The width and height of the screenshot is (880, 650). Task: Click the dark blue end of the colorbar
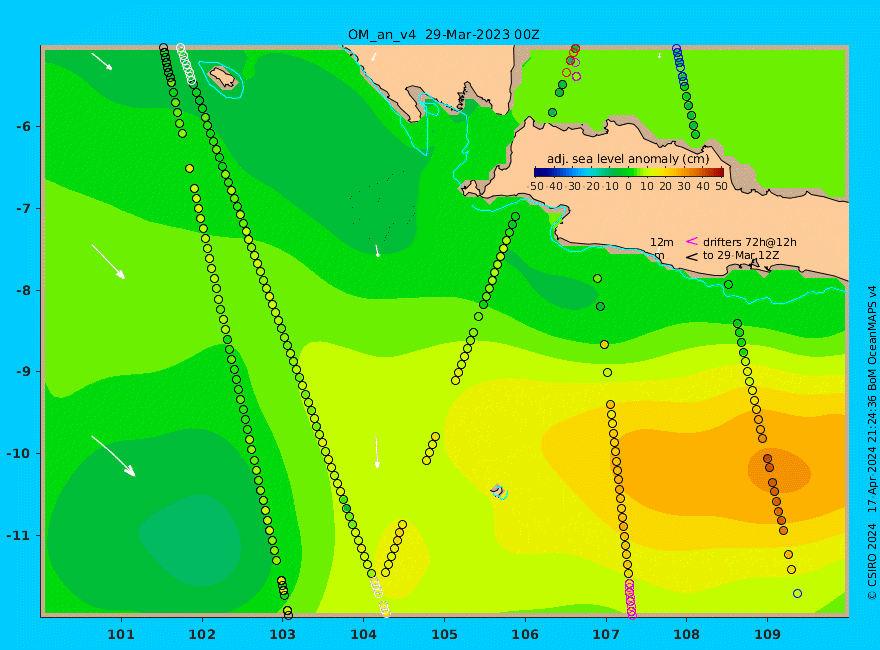click(x=539, y=172)
